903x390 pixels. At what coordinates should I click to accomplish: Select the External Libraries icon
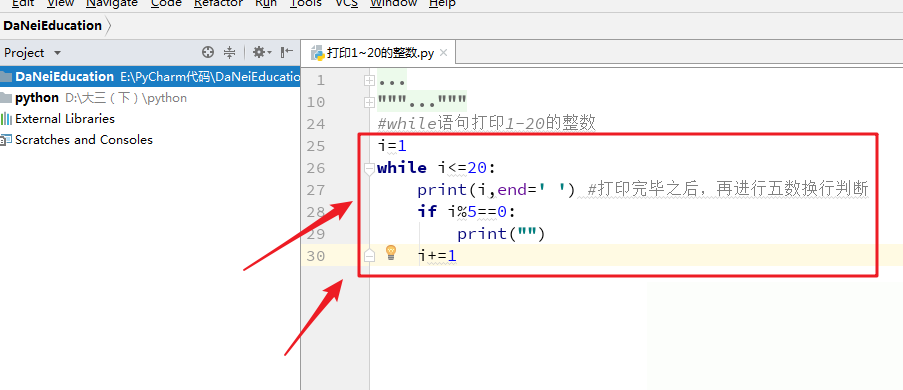coord(6,119)
